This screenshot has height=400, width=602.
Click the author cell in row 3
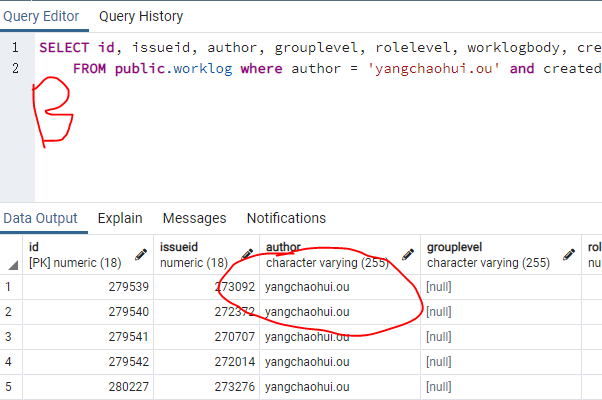pyautogui.click(x=340, y=337)
